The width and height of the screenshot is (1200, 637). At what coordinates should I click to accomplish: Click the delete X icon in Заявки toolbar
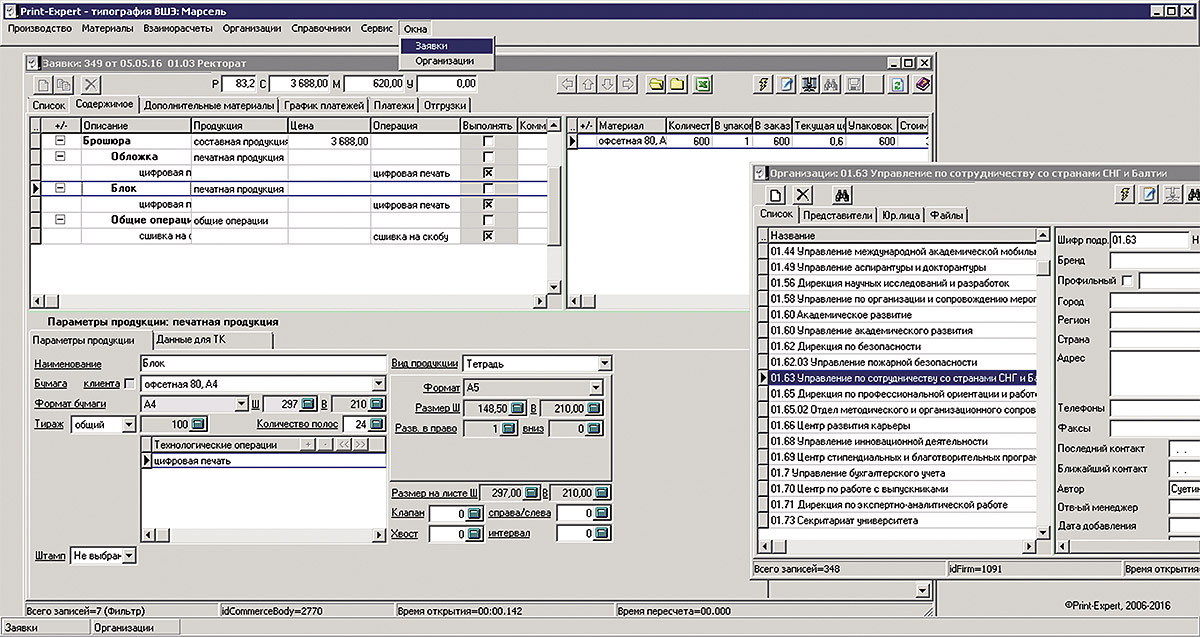click(x=91, y=85)
